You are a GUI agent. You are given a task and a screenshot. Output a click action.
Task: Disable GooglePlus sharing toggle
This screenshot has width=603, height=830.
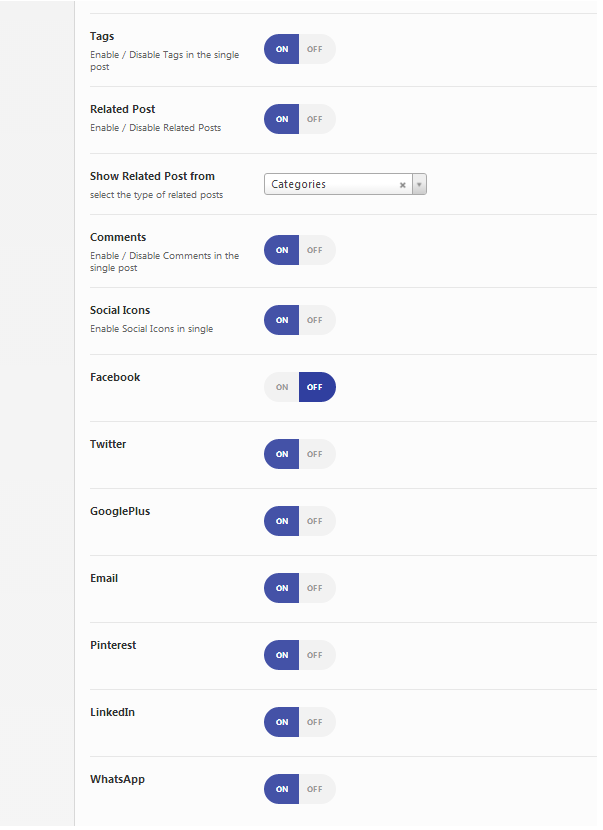click(315, 521)
